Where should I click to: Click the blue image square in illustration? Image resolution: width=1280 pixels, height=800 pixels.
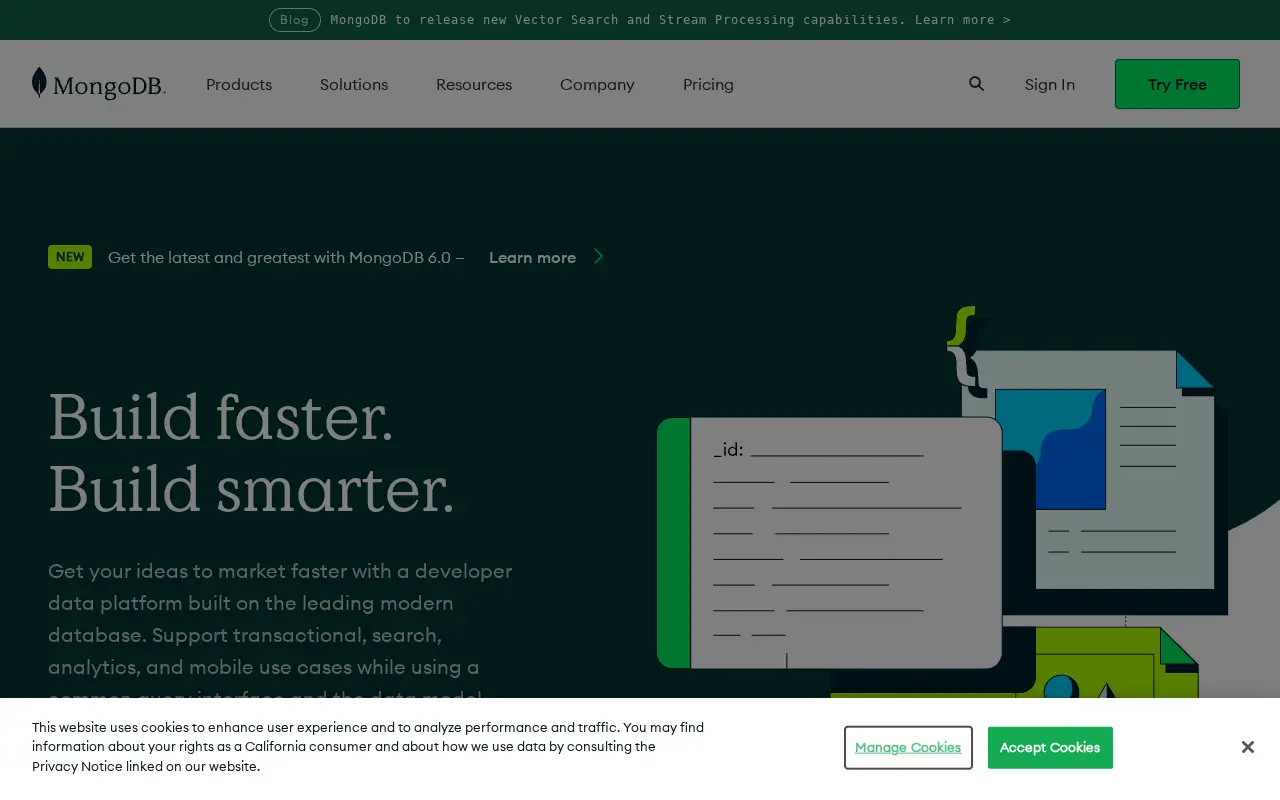point(1050,449)
